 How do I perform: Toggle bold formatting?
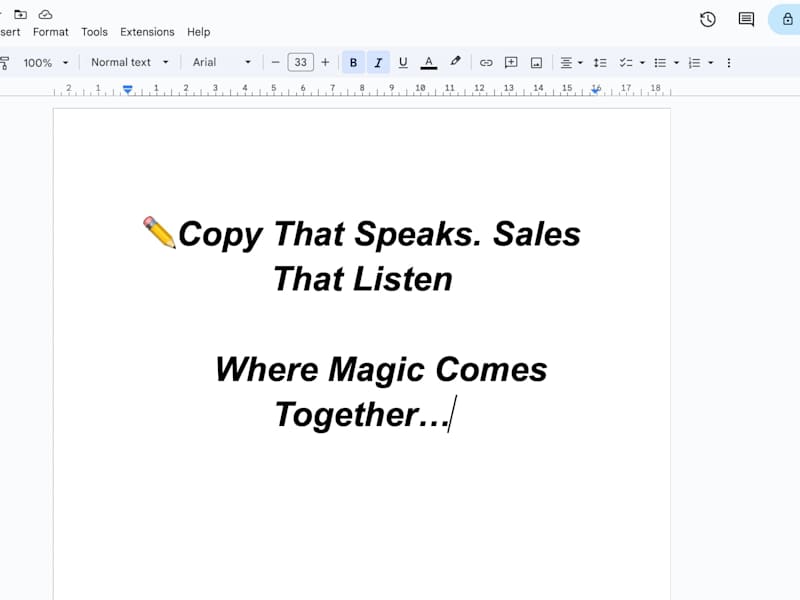(353, 62)
